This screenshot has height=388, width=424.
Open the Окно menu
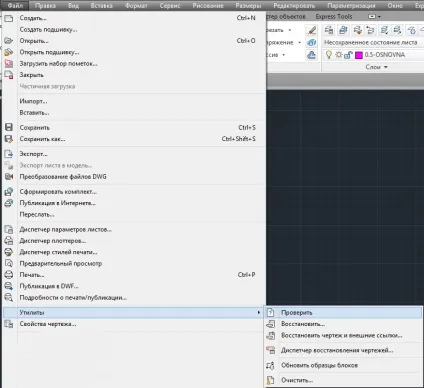click(395, 6)
